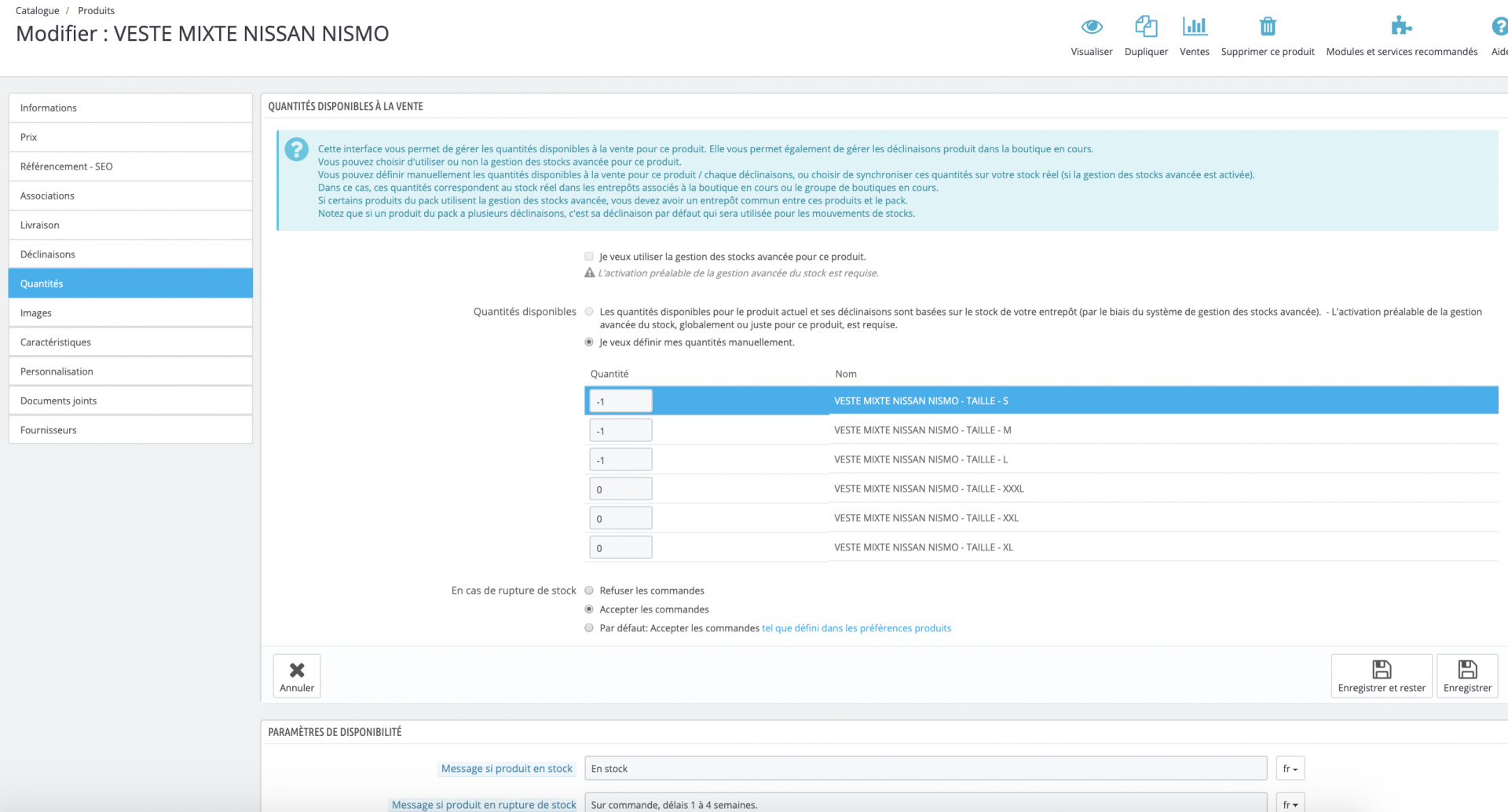
Task: Click quantity field for TAILLE - XXL
Action: click(620, 518)
